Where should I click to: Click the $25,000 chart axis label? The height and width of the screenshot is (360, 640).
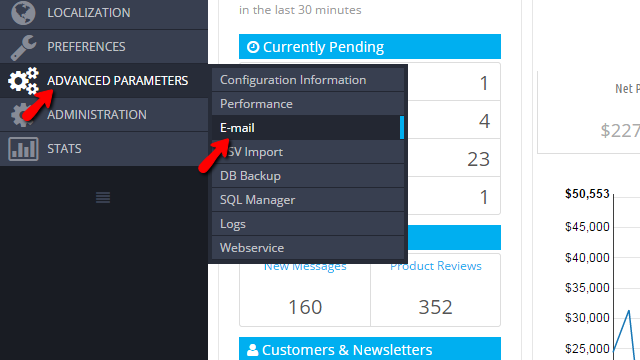pyautogui.click(x=587, y=349)
